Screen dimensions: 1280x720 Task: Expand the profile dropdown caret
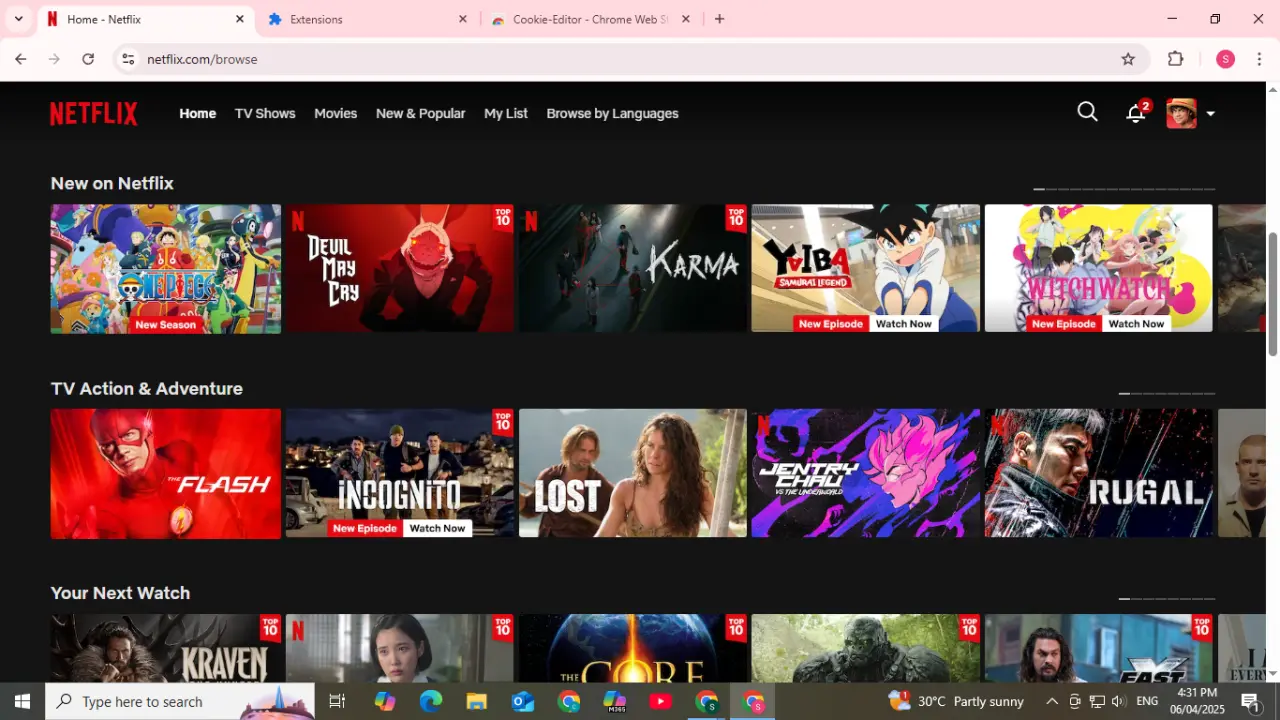click(1210, 114)
